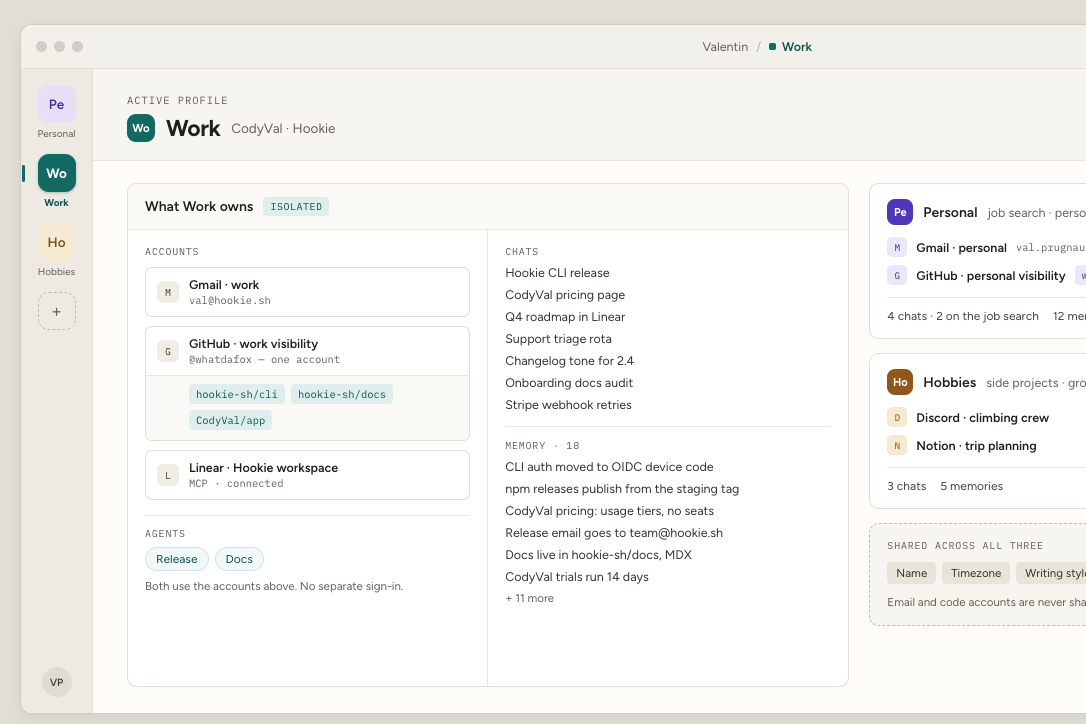This screenshot has height=724, width=1086.
Task: Select memory 'Docs live in hookie-sh/docs, MDX'
Action: [598, 555]
